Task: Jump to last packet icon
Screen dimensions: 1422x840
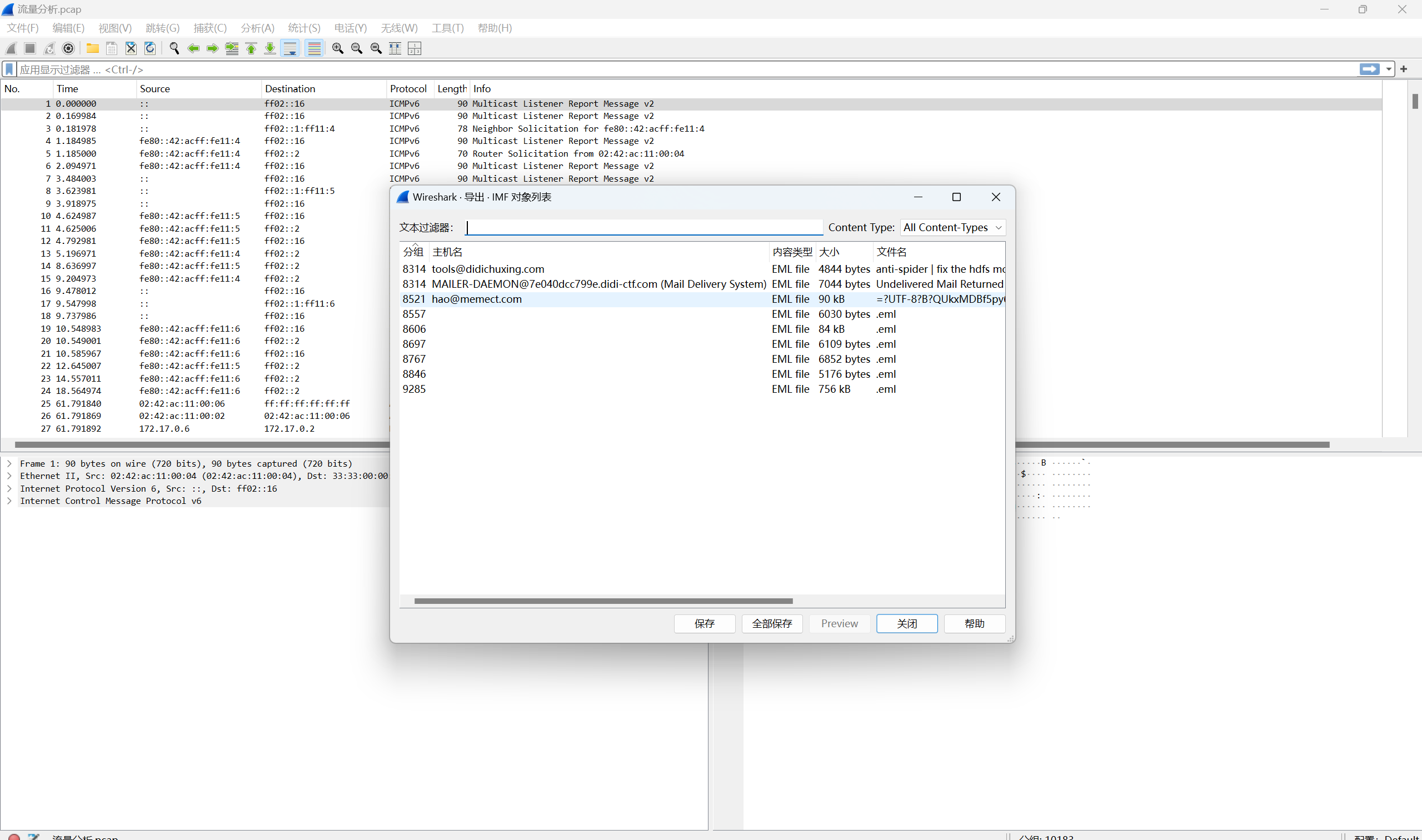Action: (x=271, y=48)
